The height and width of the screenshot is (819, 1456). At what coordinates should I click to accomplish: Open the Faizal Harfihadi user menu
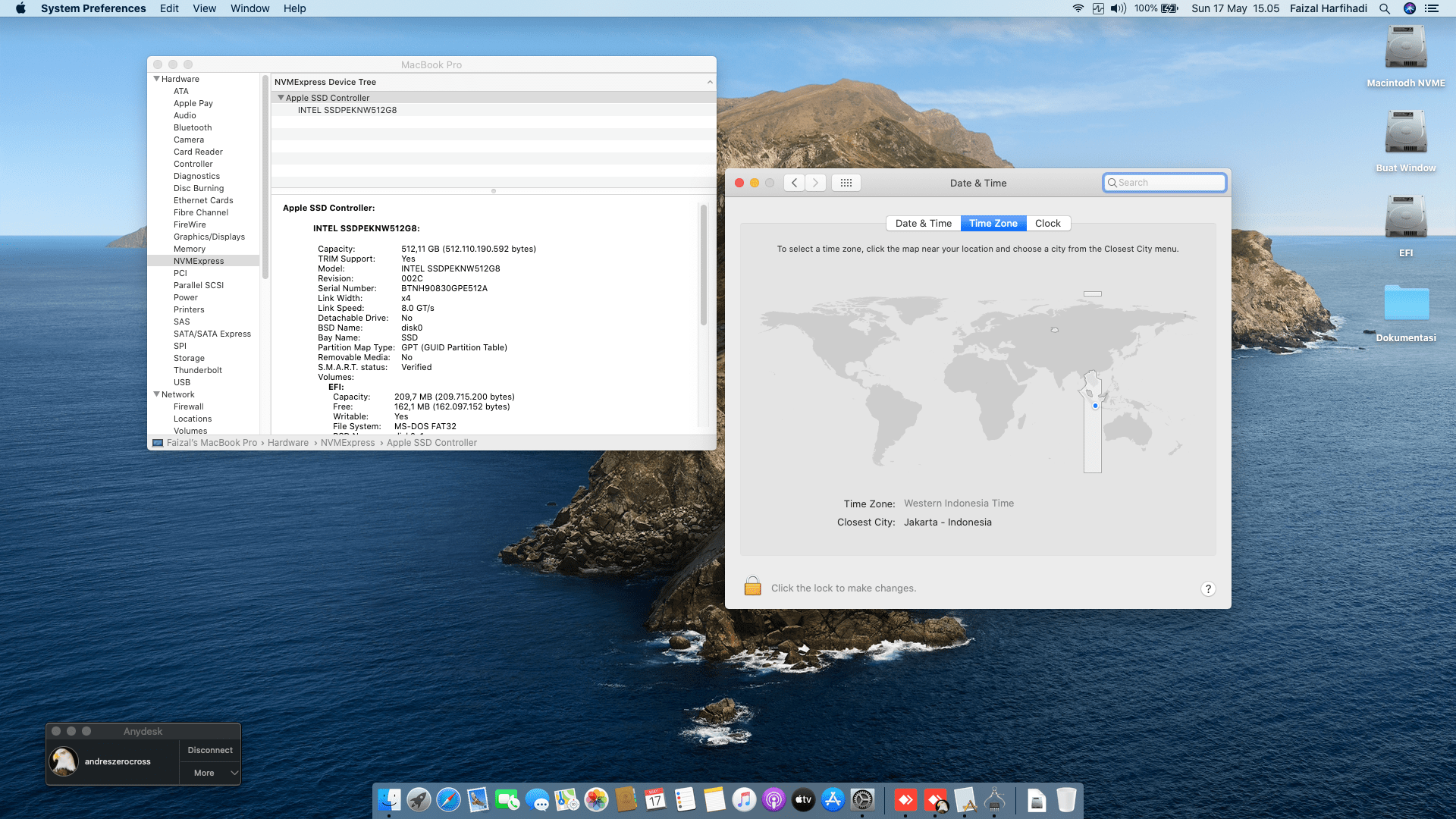point(1329,8)
